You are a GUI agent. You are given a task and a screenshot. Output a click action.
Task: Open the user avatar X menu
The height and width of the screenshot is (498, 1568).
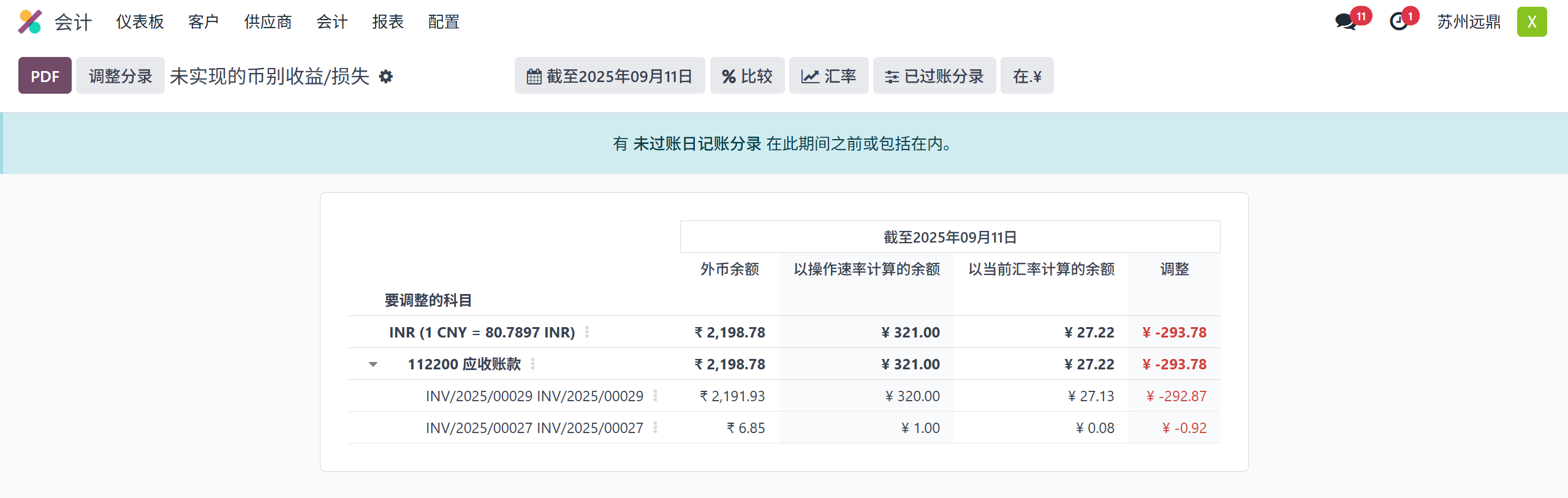pyautogui.click(x=1532, y=22)
